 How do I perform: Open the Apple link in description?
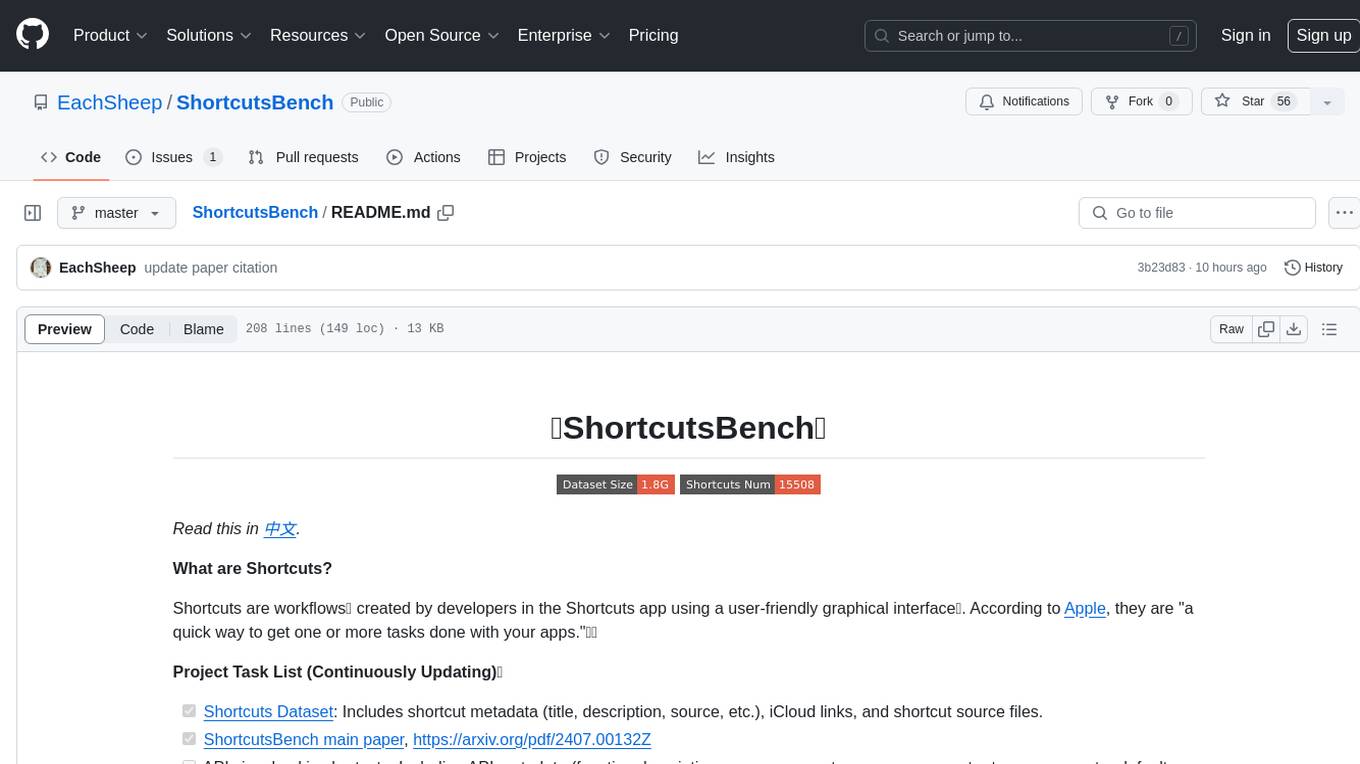(x=1085, y=608)
